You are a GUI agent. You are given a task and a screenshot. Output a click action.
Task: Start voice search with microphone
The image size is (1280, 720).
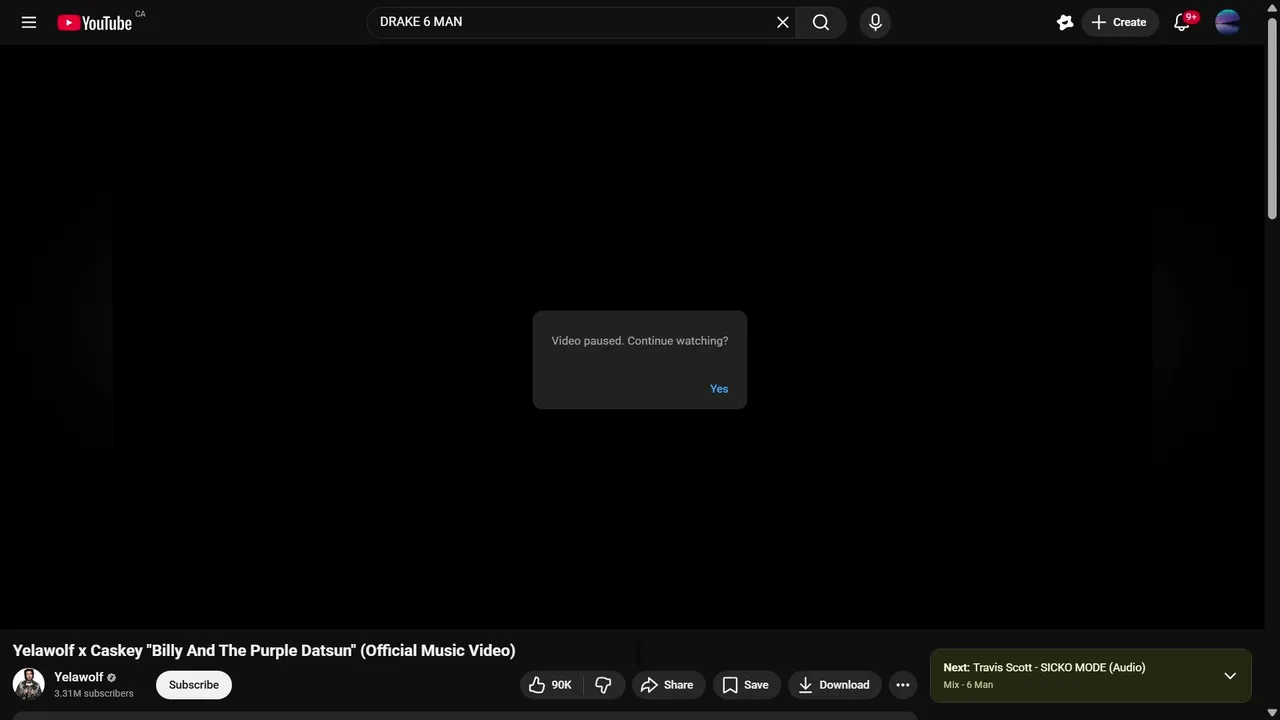tap(875, 22)
